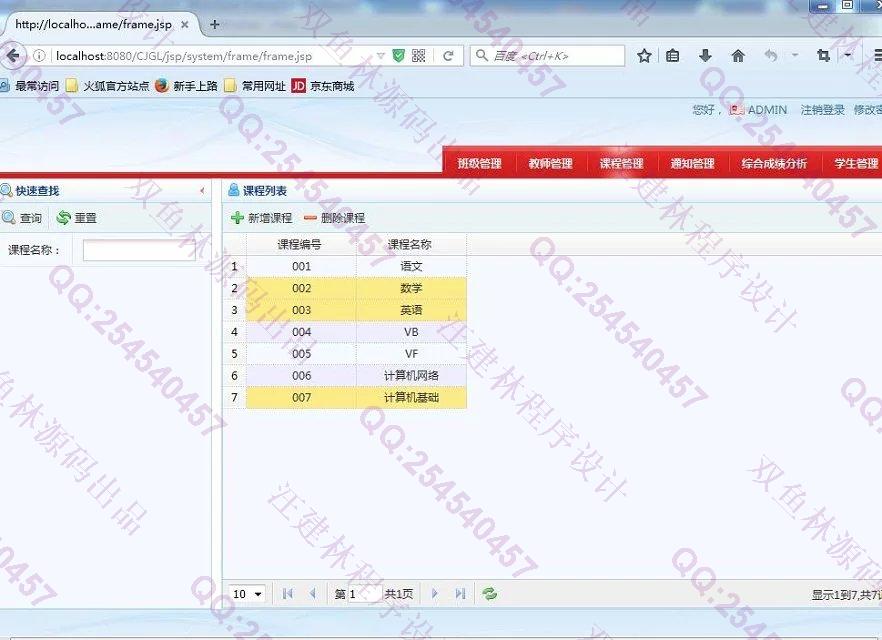This screenshot has width=882, height=640.
Task: Click the page number input in the pager
Action: (364, 594)
